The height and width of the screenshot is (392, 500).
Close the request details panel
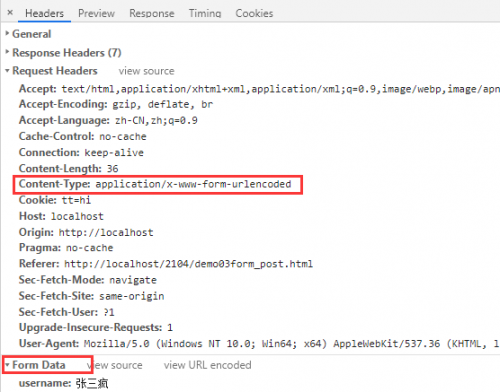click(10, 13)
